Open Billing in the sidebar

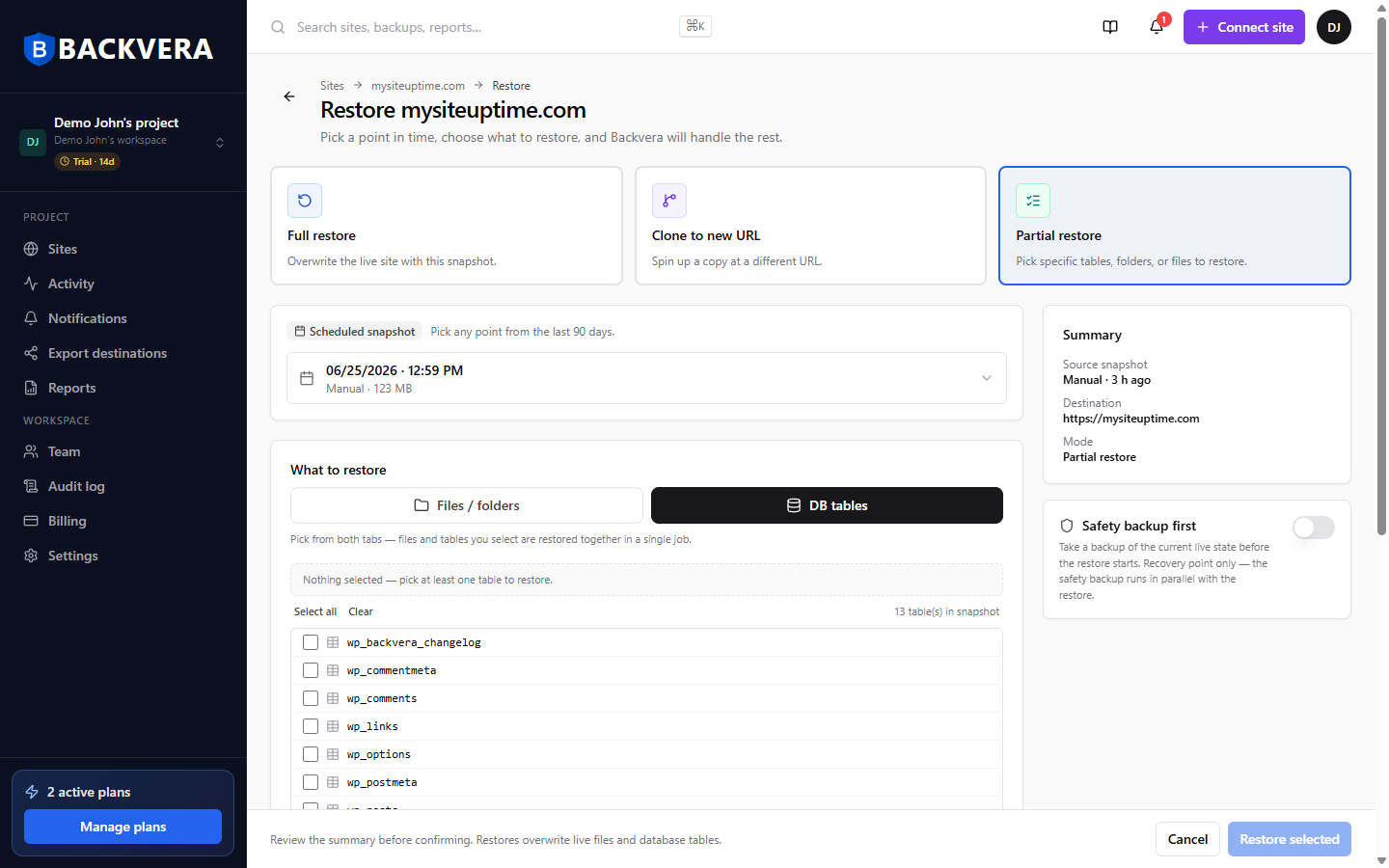[123, 521]
